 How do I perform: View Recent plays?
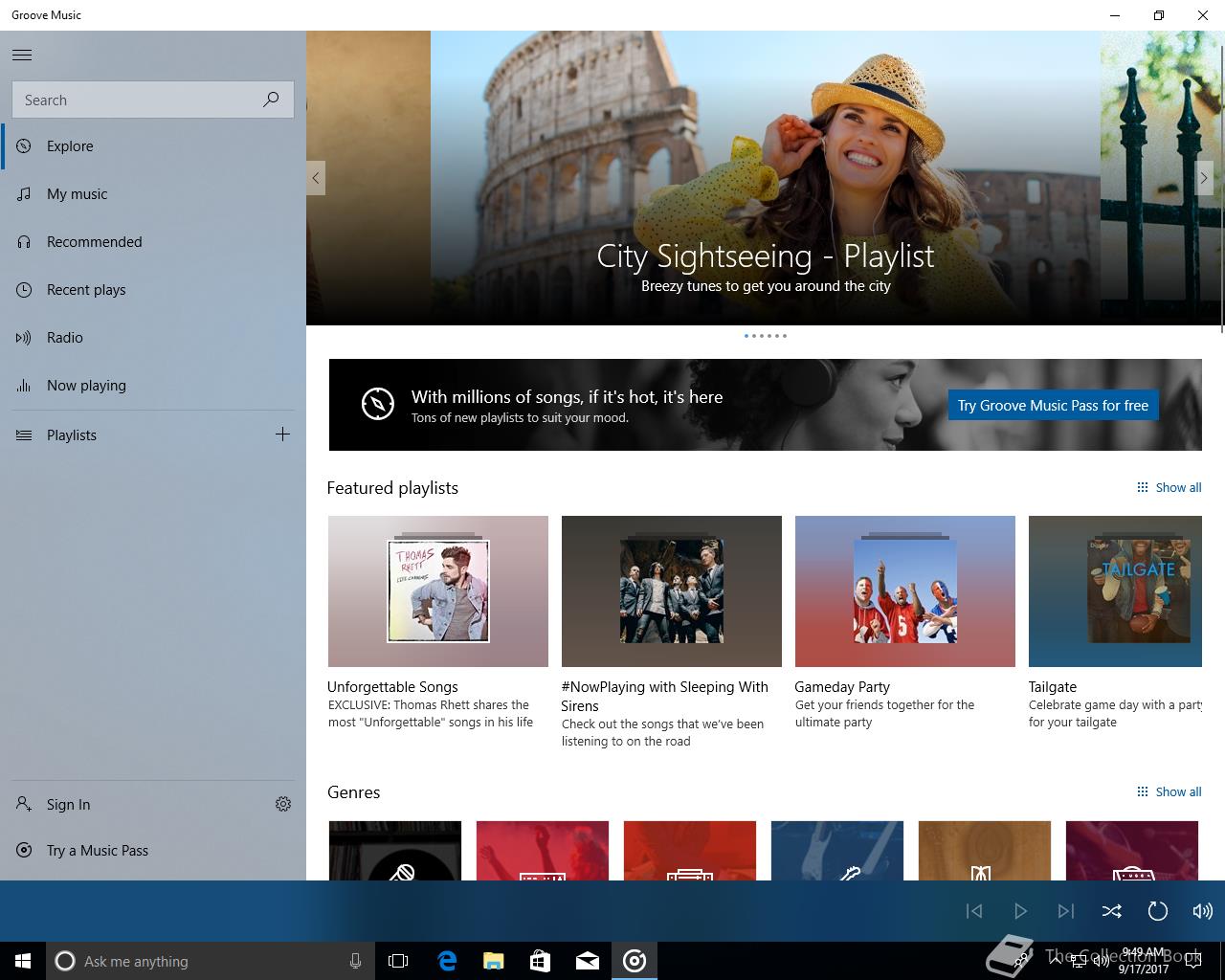pos(153,290)
